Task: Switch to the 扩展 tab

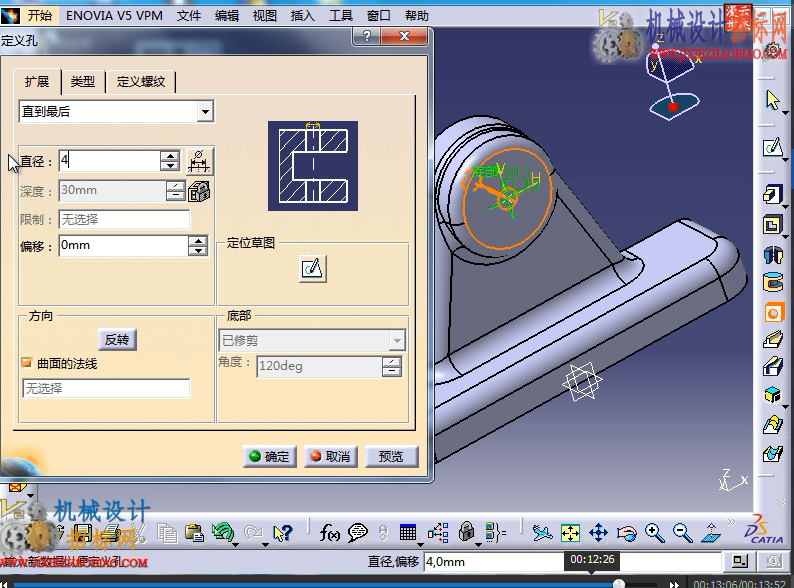Action: click(37, 82)
